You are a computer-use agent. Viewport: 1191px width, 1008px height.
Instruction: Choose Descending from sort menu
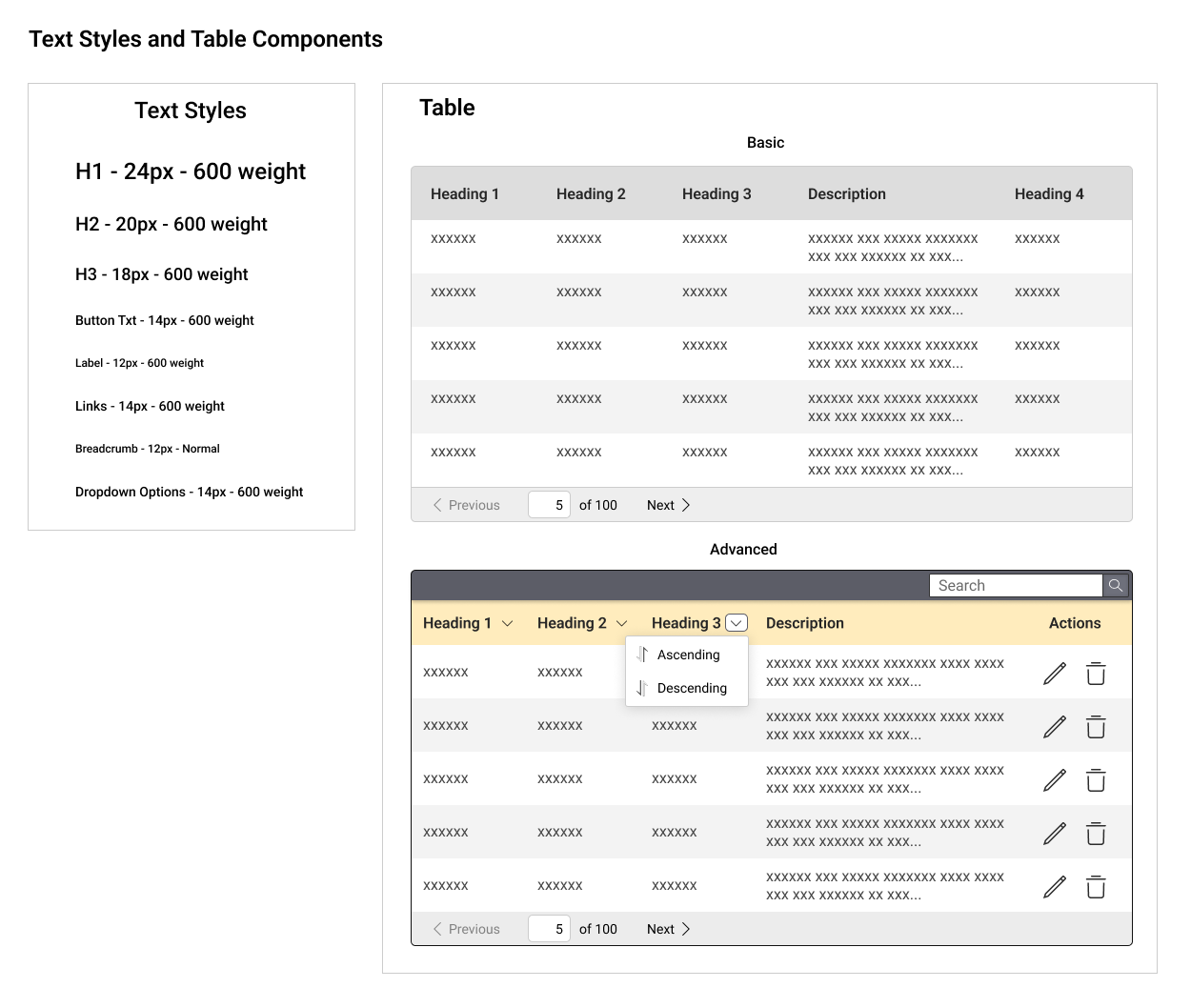point(691,688)
